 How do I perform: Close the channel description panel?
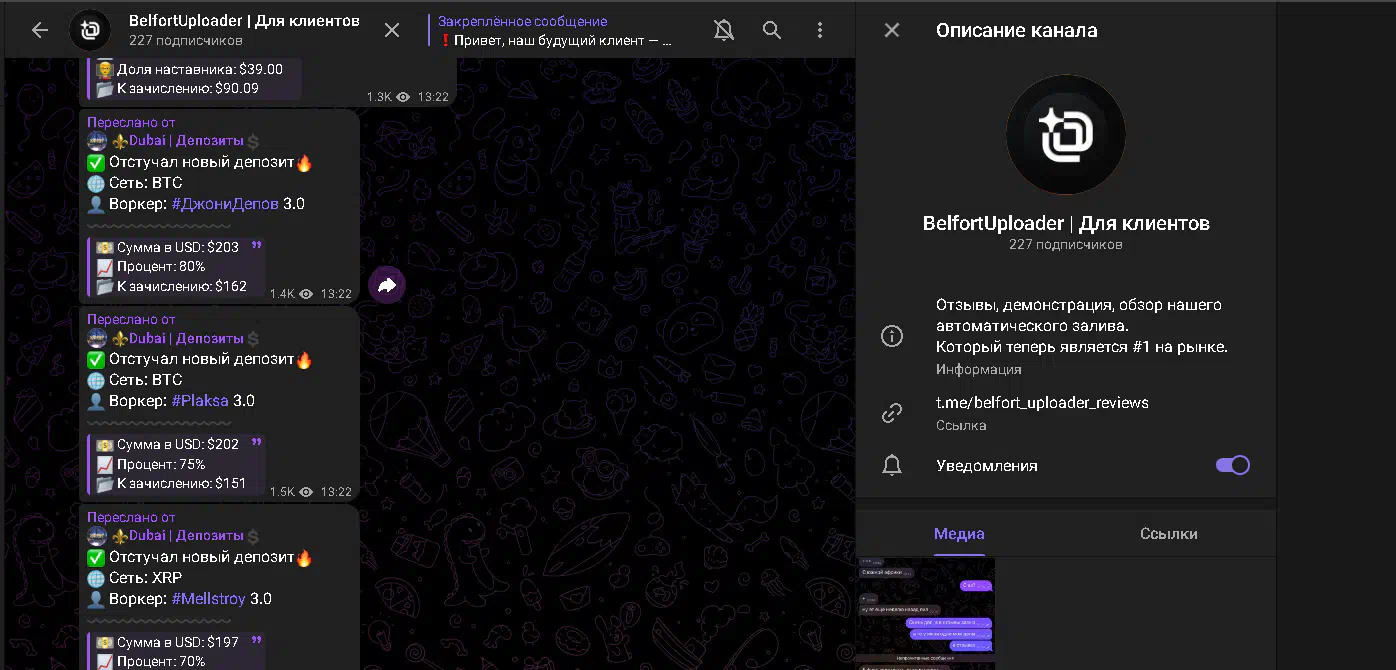click(892, 30)
